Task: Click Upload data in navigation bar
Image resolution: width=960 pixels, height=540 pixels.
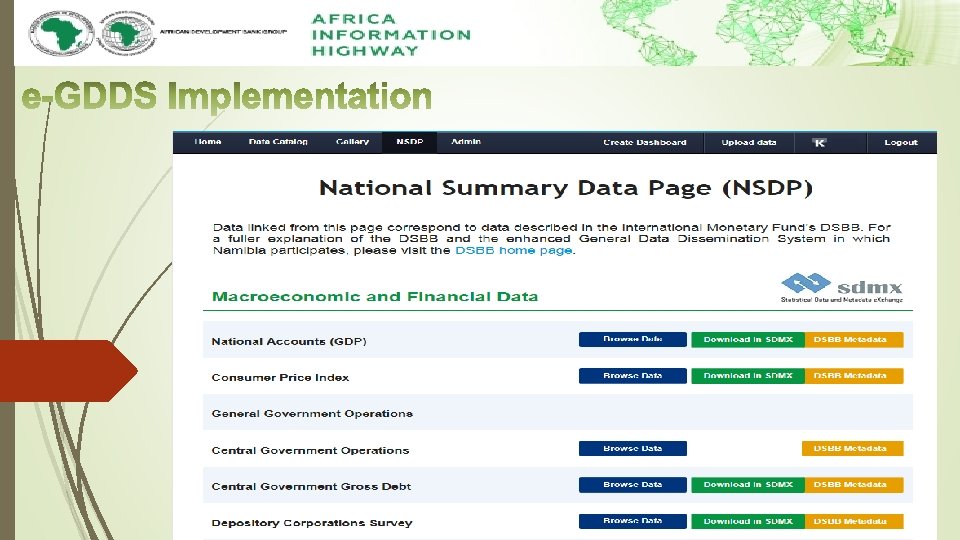Action: (x=749, y=143)
